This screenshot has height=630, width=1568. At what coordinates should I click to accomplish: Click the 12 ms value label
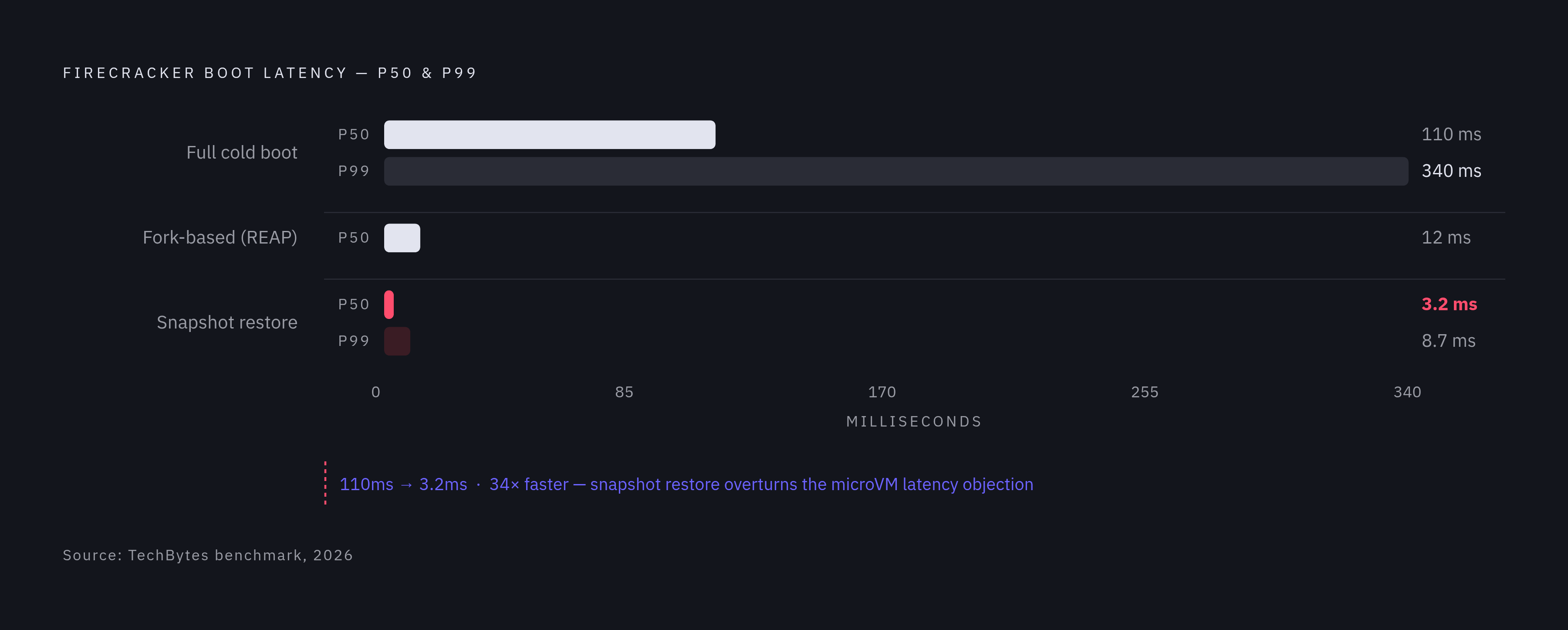coord(1446,238)
